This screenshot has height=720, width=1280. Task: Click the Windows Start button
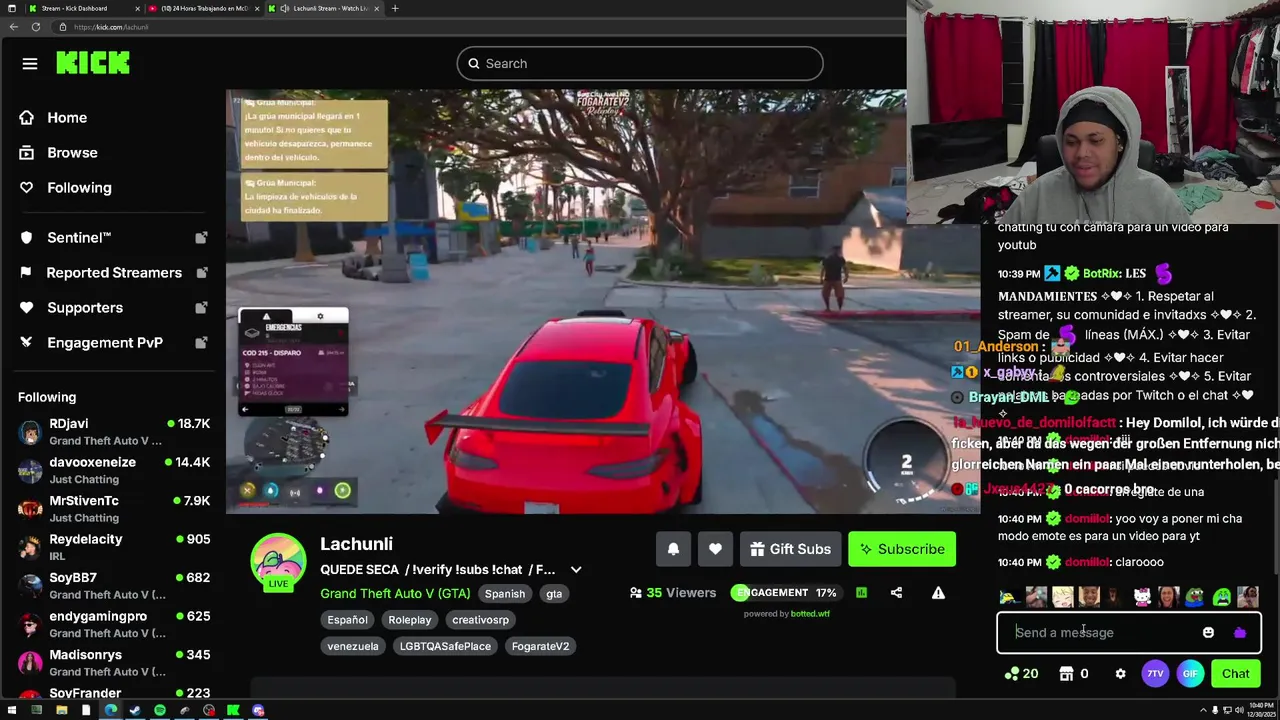point(12,711)
